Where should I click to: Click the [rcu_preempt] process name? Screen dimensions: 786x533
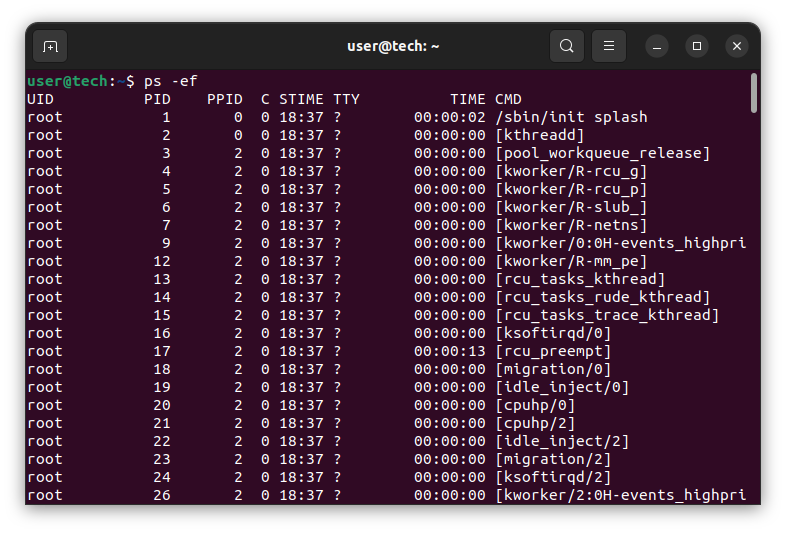tap(553, 351)
